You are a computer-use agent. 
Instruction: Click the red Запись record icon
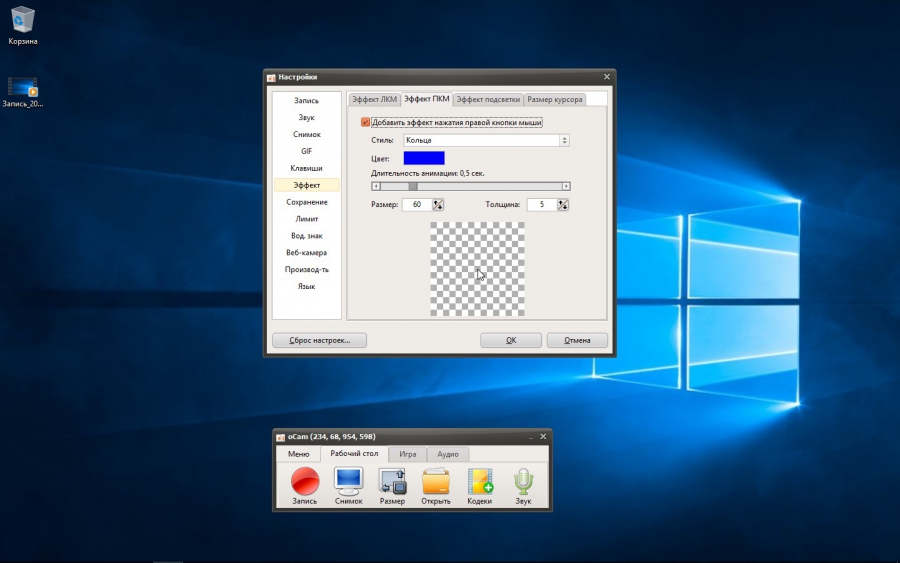(x=304, y=481)
